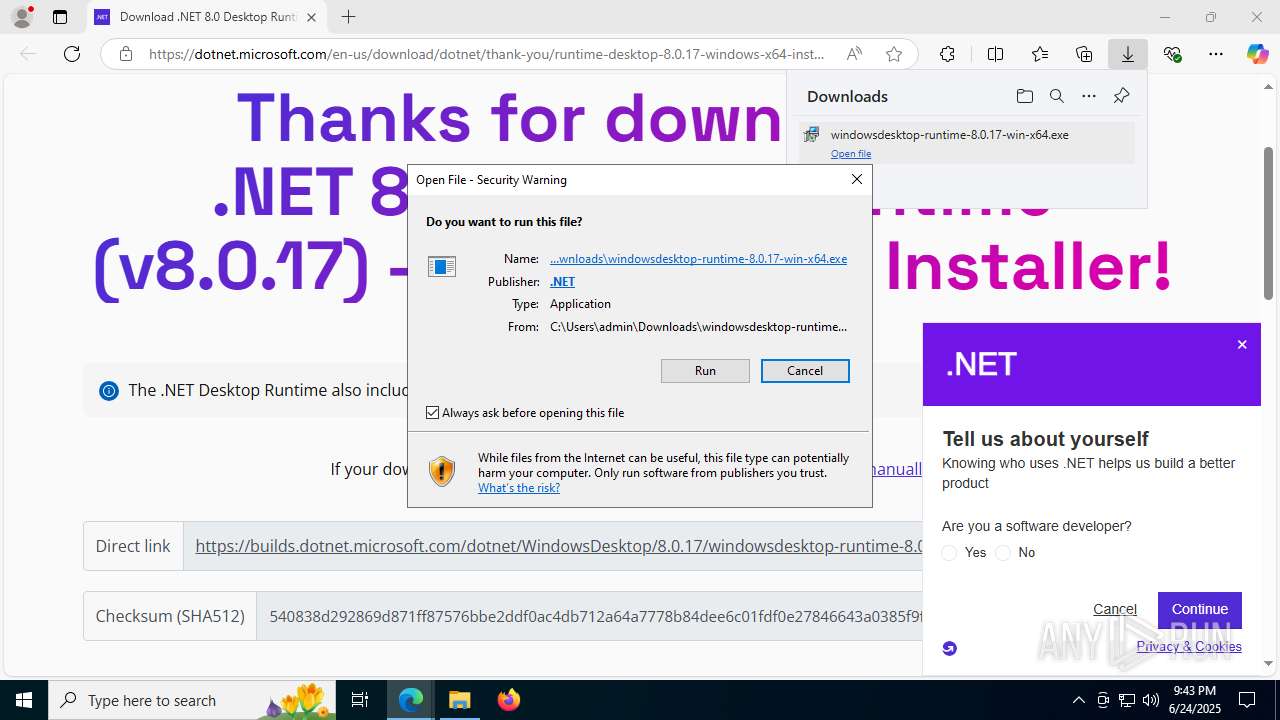Show hidden system tray icons
The image size is (1280, 720).
point(1078,700)
